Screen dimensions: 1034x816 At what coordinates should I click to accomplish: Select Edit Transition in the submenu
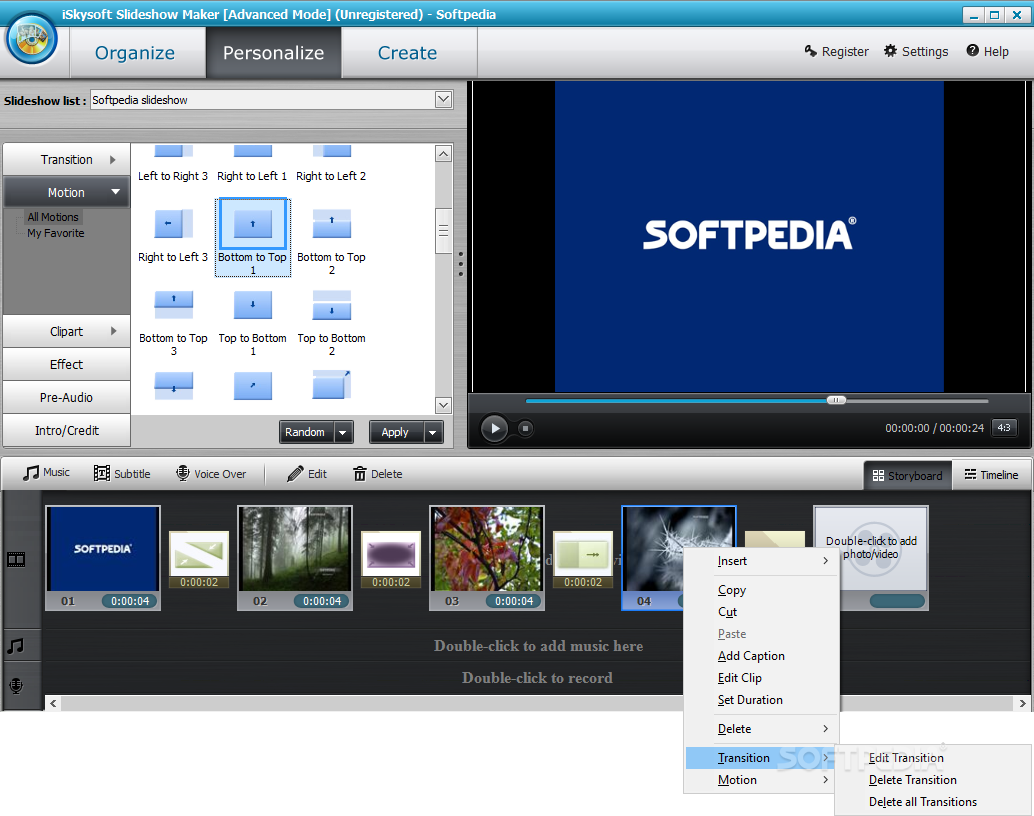[x=932, y=758]
